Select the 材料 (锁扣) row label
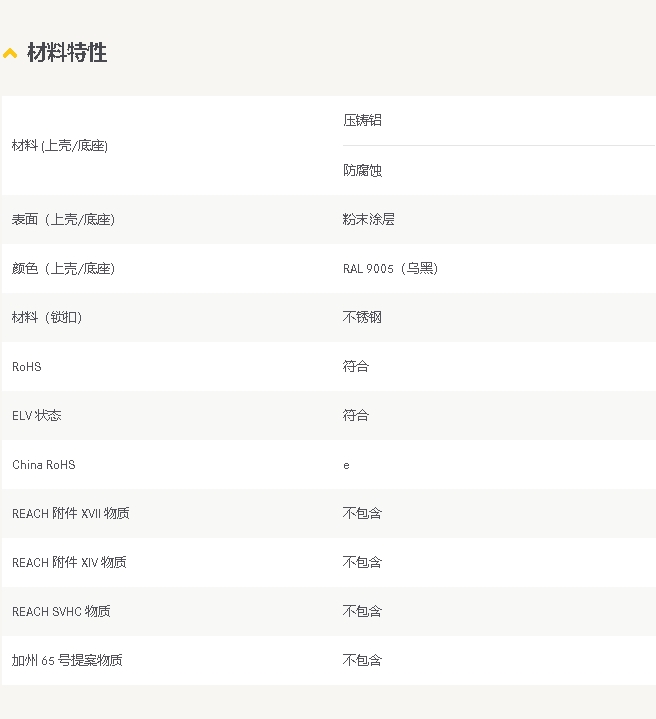 pyautogui.click(x=47, y=317)
